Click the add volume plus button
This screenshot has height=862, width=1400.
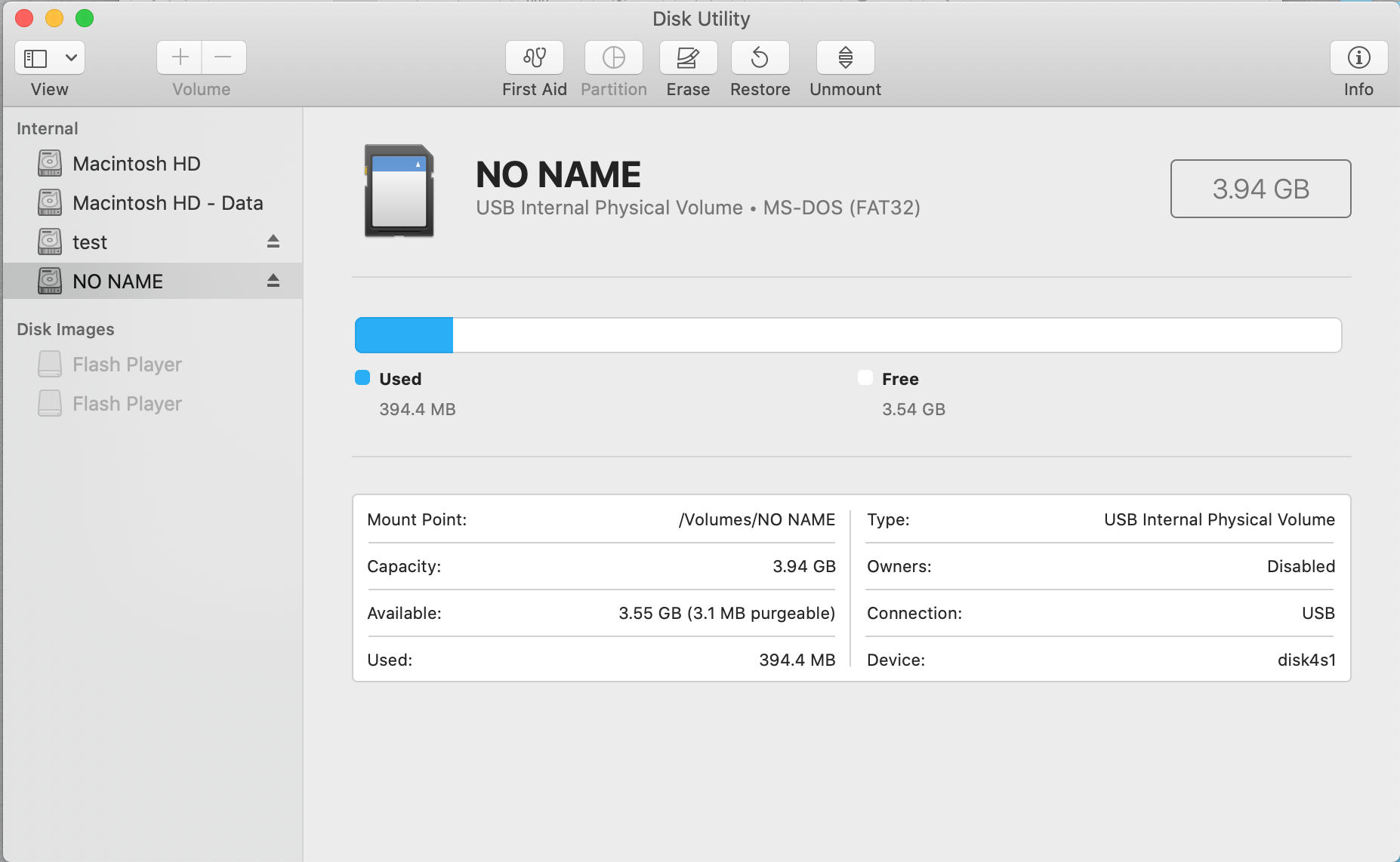pos(180,57)
